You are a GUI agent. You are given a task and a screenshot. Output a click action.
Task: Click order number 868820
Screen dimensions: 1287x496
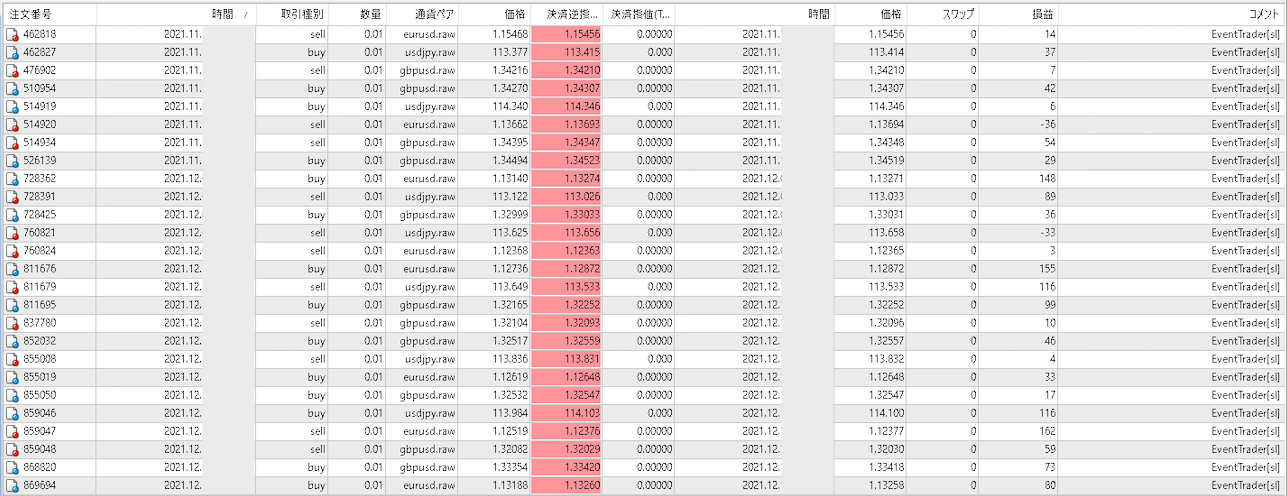pos(40,466)
